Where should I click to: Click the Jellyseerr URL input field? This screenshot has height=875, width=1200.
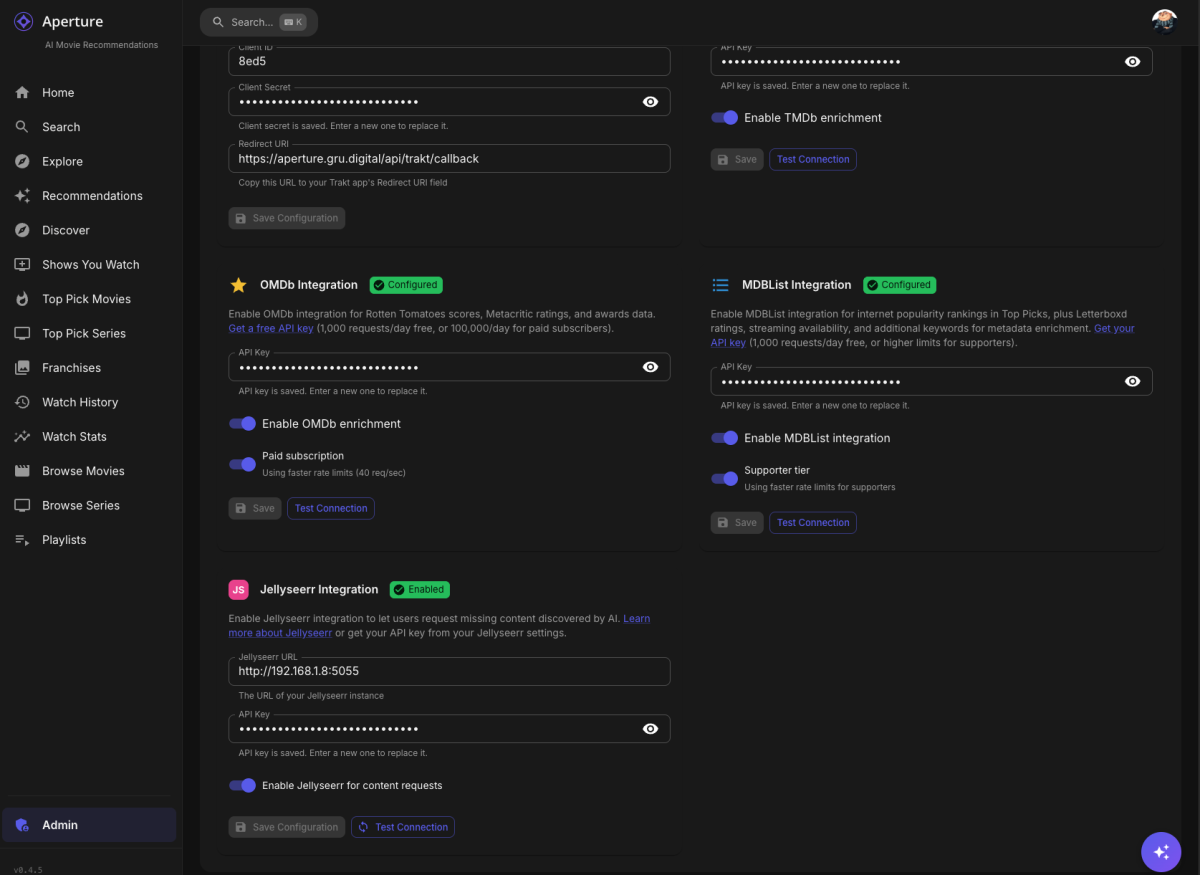pos(449,671)
